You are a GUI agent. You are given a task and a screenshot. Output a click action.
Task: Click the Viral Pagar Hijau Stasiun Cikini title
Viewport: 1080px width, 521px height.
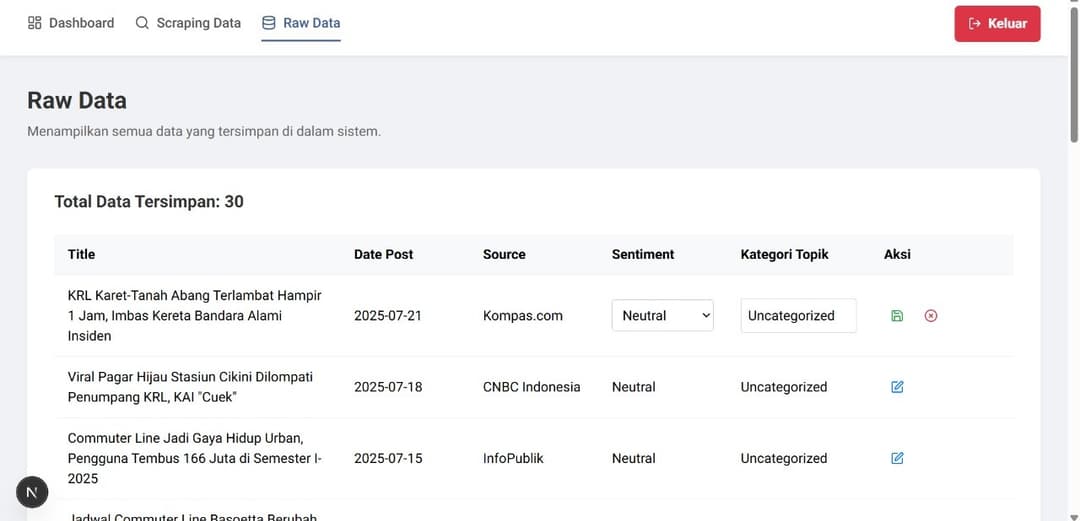point(190,387)
